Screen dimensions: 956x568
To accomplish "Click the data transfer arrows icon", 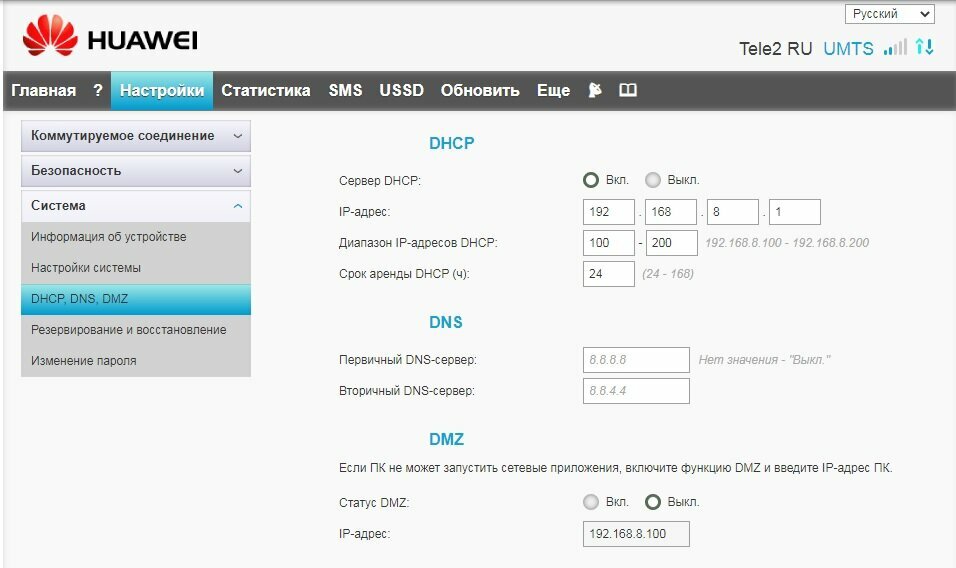I will (924, 47).
